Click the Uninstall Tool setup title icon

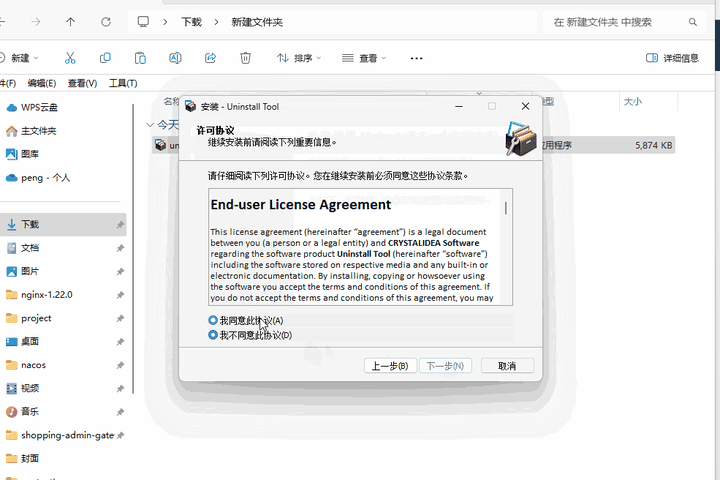191,107
